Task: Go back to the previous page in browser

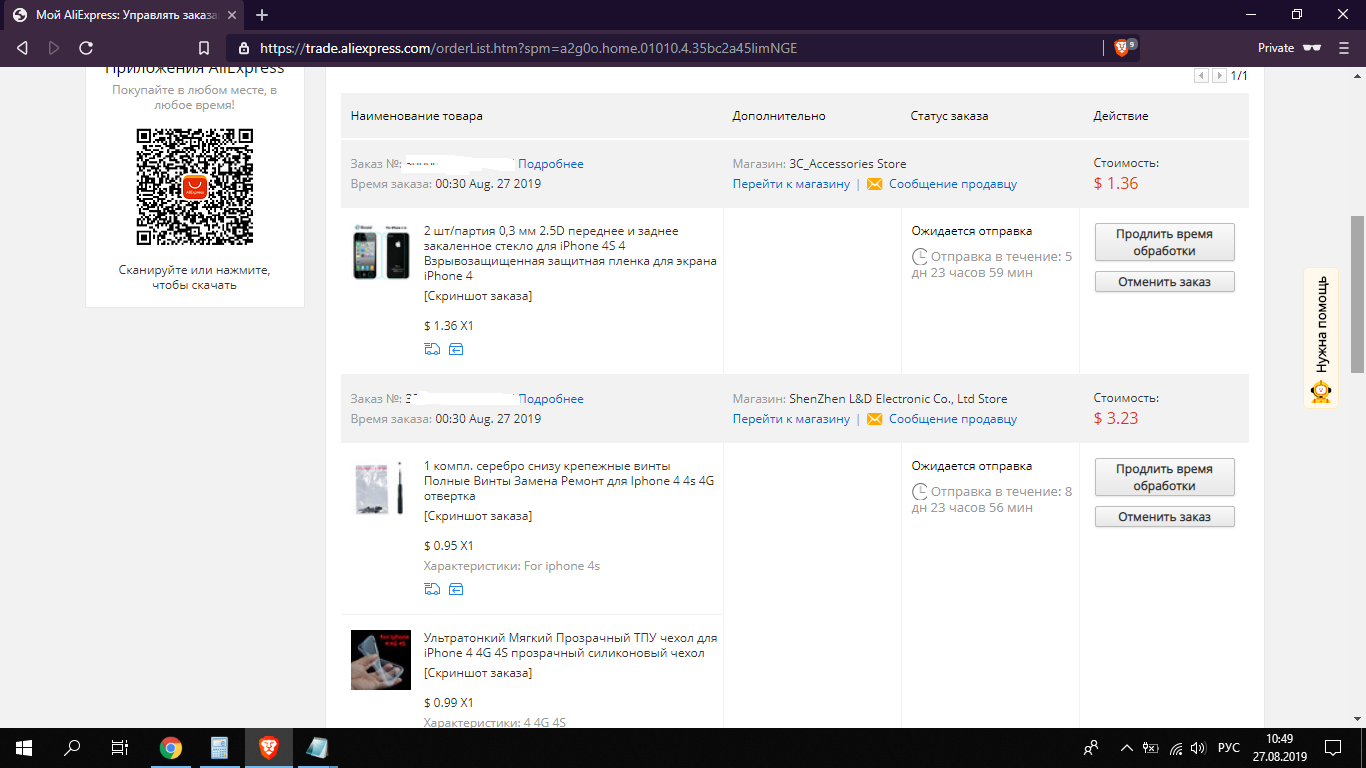Action: 22,48
